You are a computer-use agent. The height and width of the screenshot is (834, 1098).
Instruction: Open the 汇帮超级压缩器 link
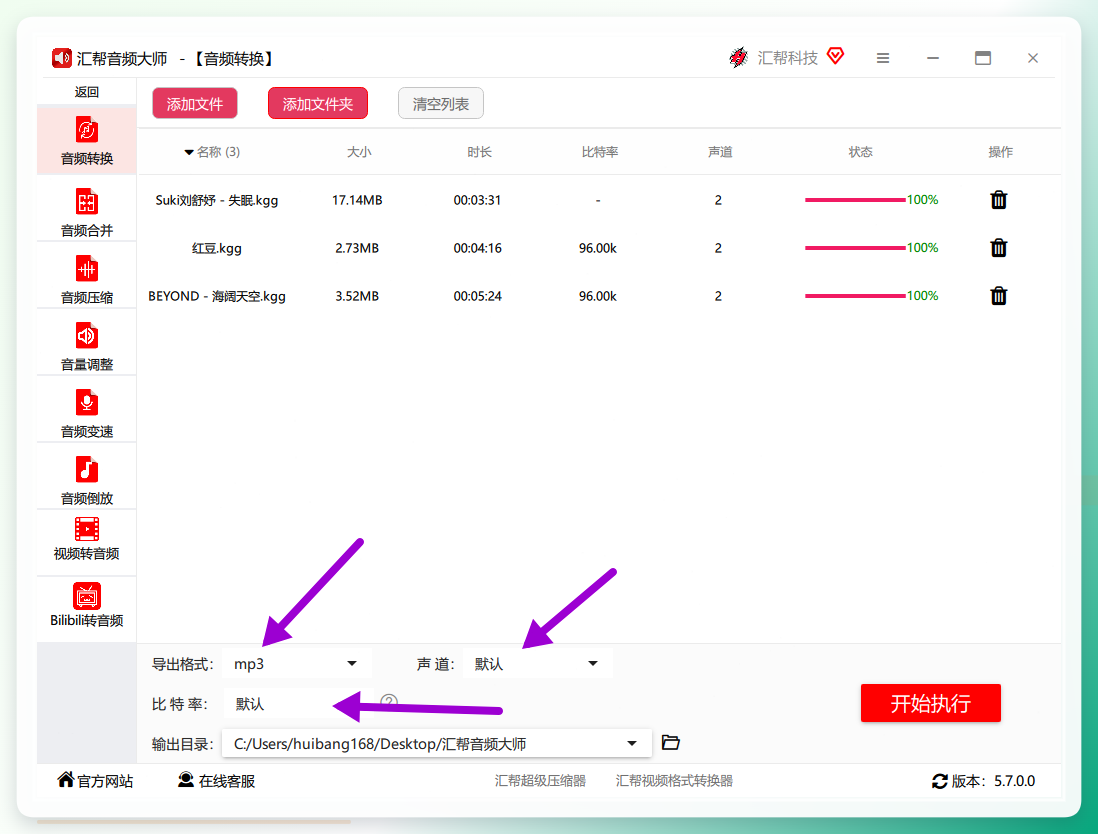click(541, 781)
